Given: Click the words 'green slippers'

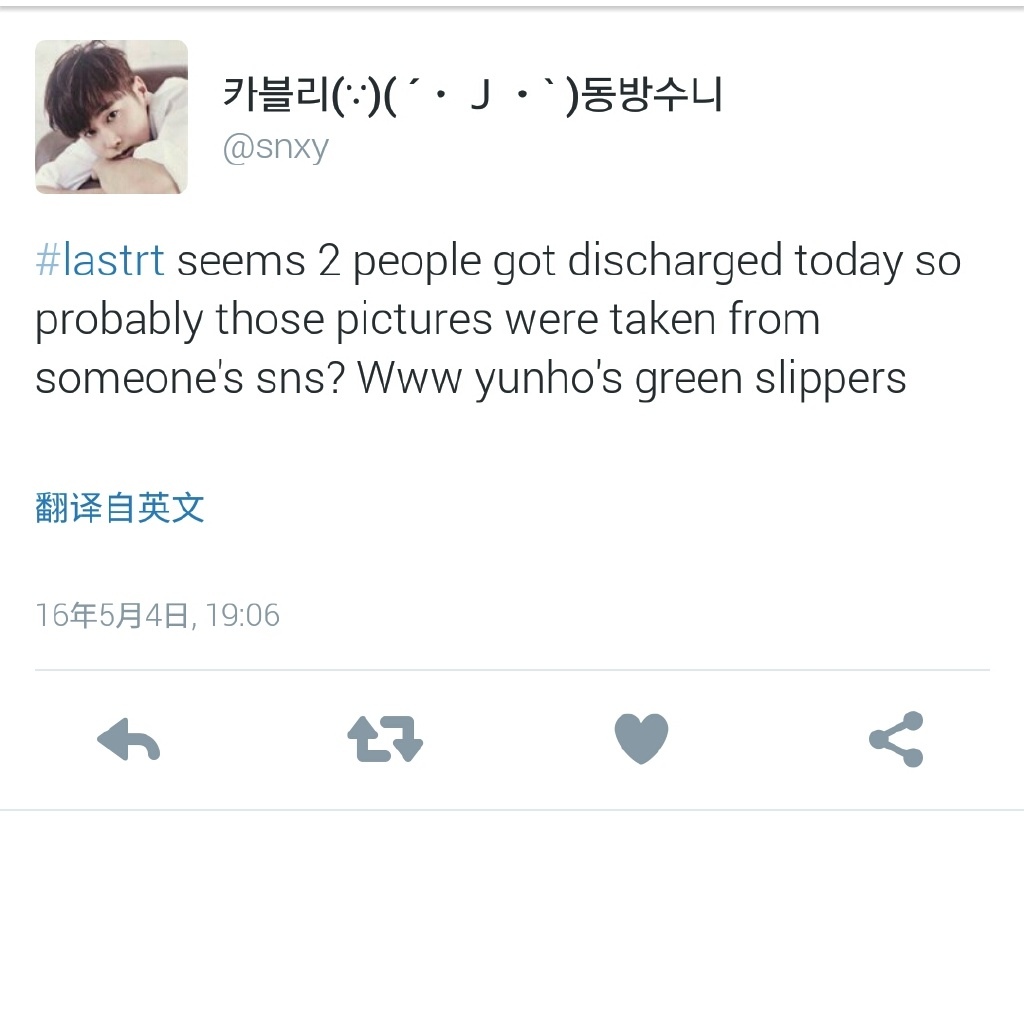Looking at the screenshot, I should coord(771,381).
